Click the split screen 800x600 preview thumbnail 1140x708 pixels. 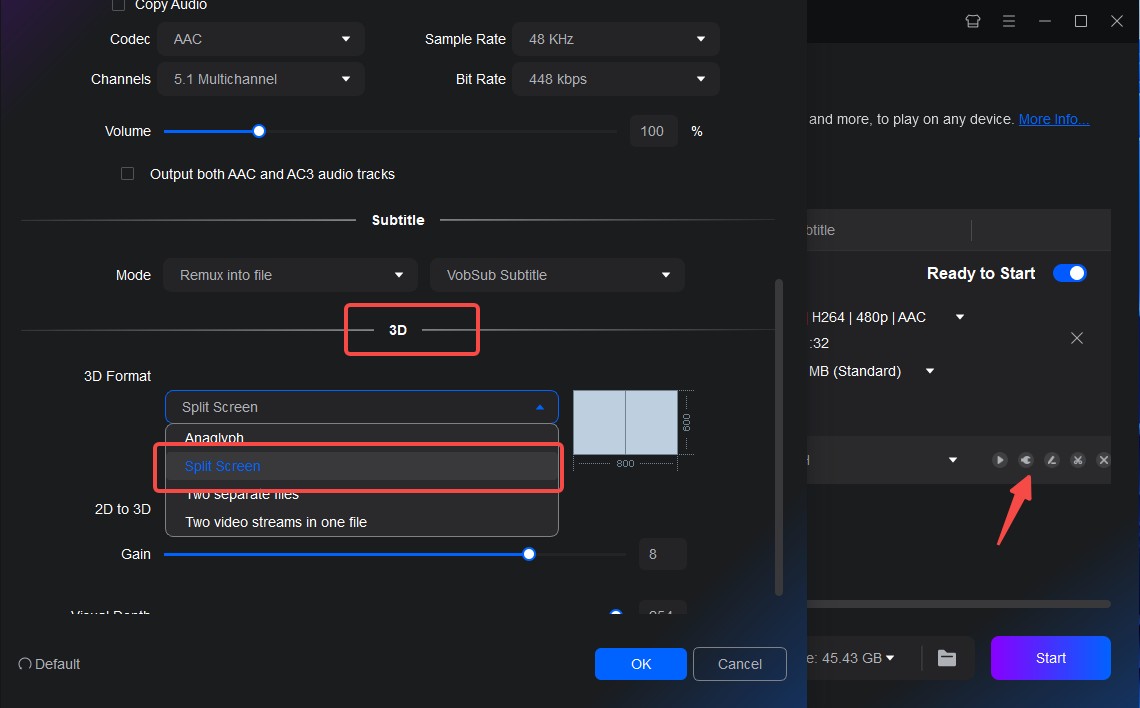pyautogui.click(x=625, y=422)
